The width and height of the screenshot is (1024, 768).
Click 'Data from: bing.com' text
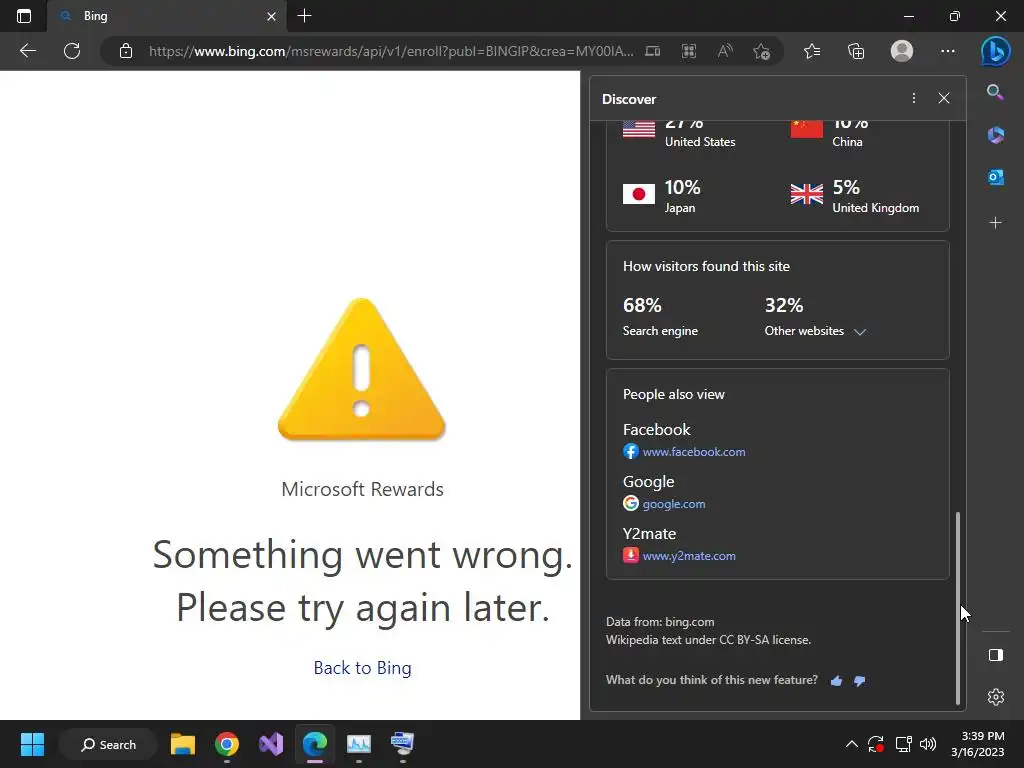coord(660,622)
